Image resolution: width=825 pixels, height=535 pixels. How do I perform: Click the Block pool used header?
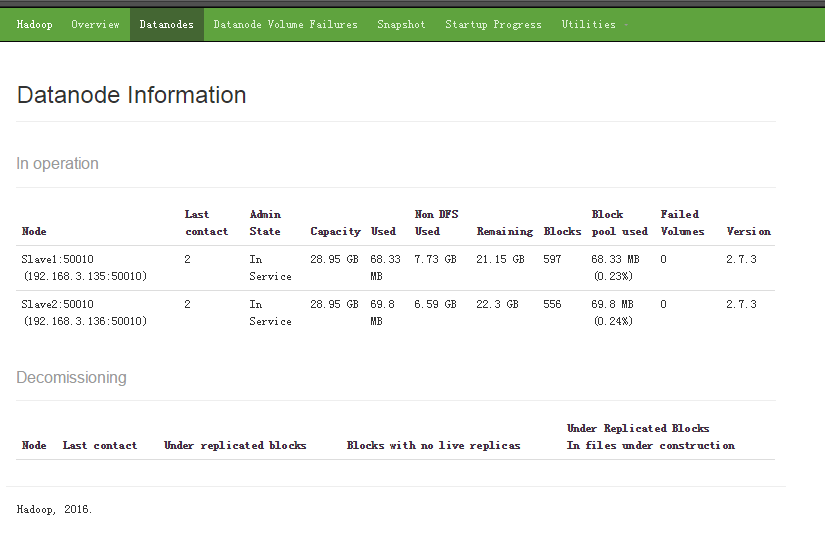619,223
